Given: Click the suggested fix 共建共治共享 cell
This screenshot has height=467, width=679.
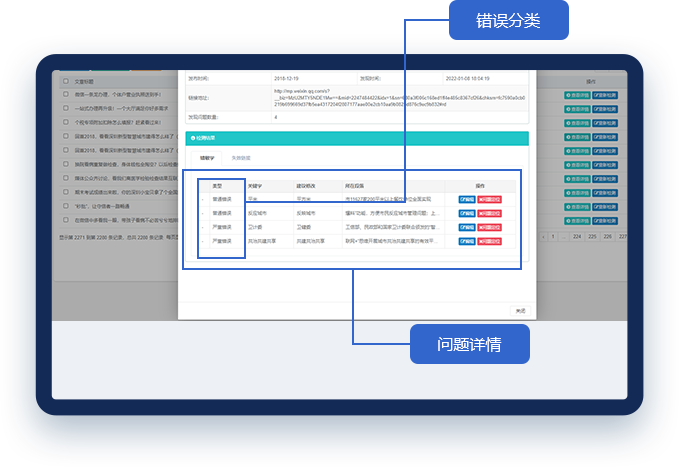Looking at the screenshot, I should click(310, 241).
